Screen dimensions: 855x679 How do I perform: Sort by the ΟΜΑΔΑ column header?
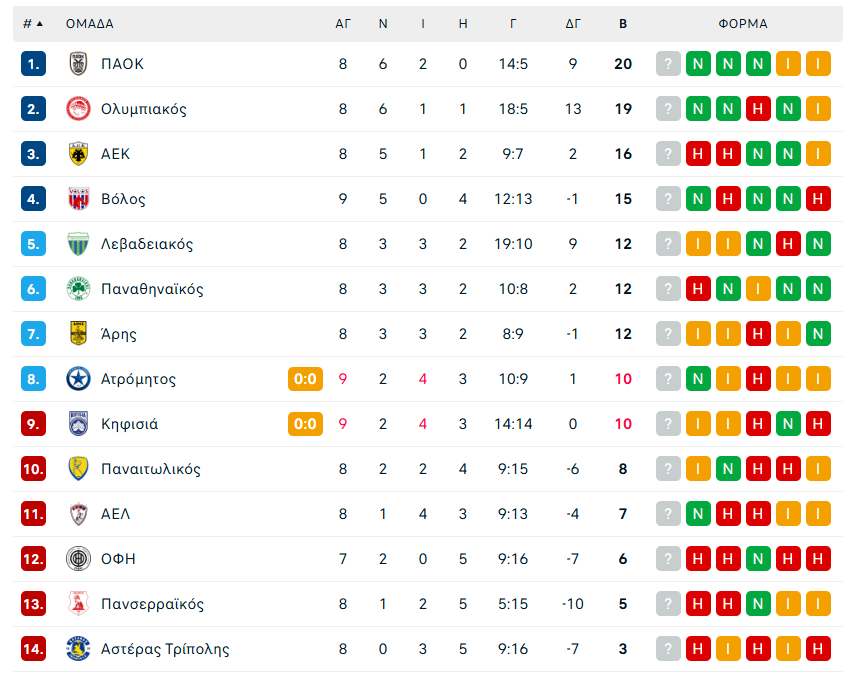pyautogui.click(x=90, y=24)
